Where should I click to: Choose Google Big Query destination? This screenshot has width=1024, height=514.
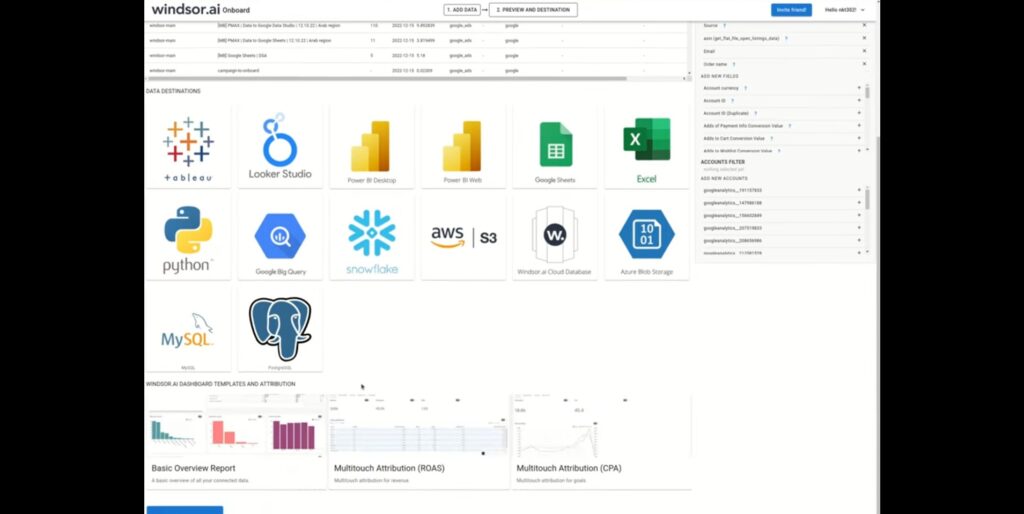coord(280,239)
